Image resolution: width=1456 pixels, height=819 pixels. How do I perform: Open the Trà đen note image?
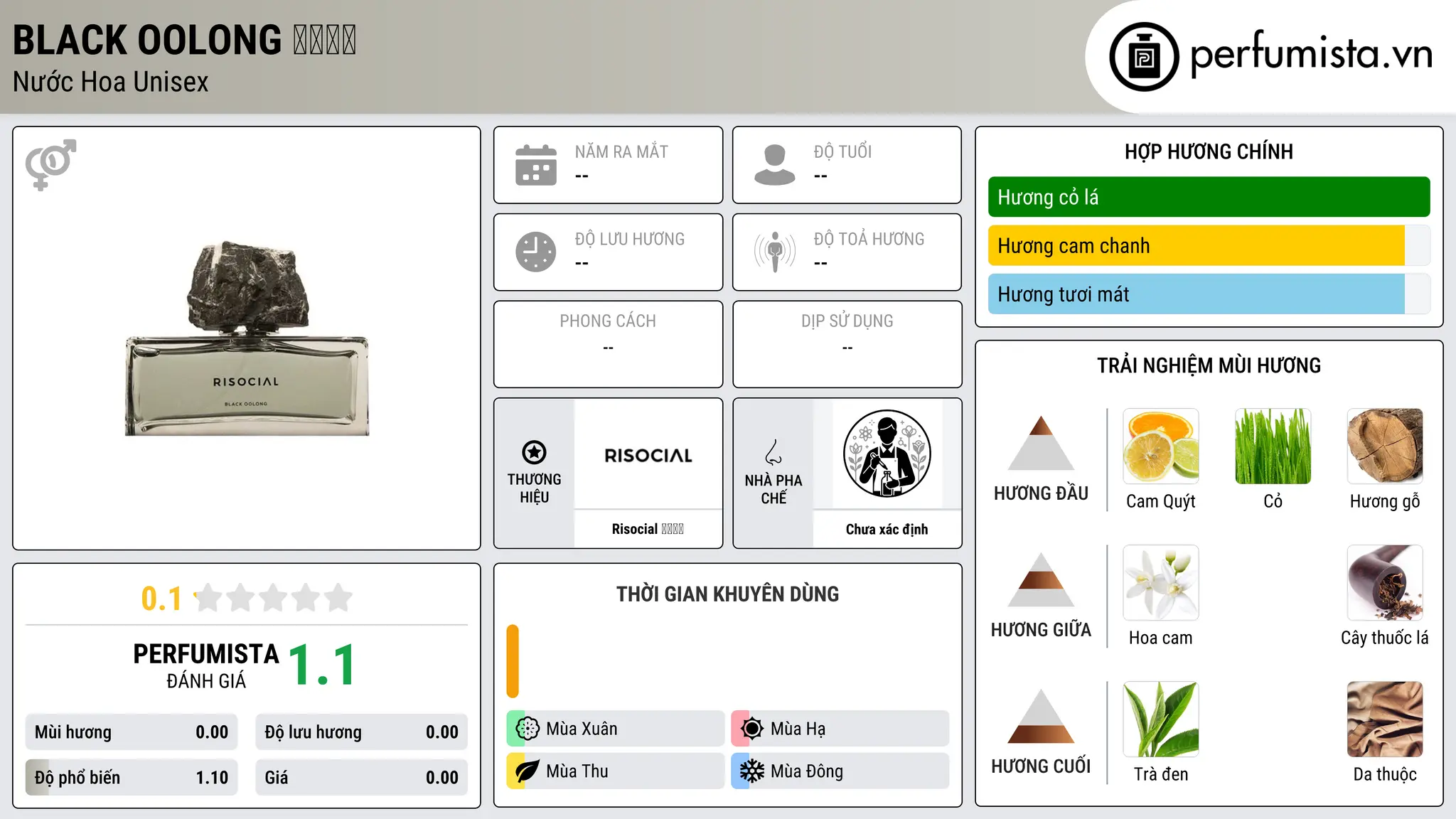point(1161,719)
